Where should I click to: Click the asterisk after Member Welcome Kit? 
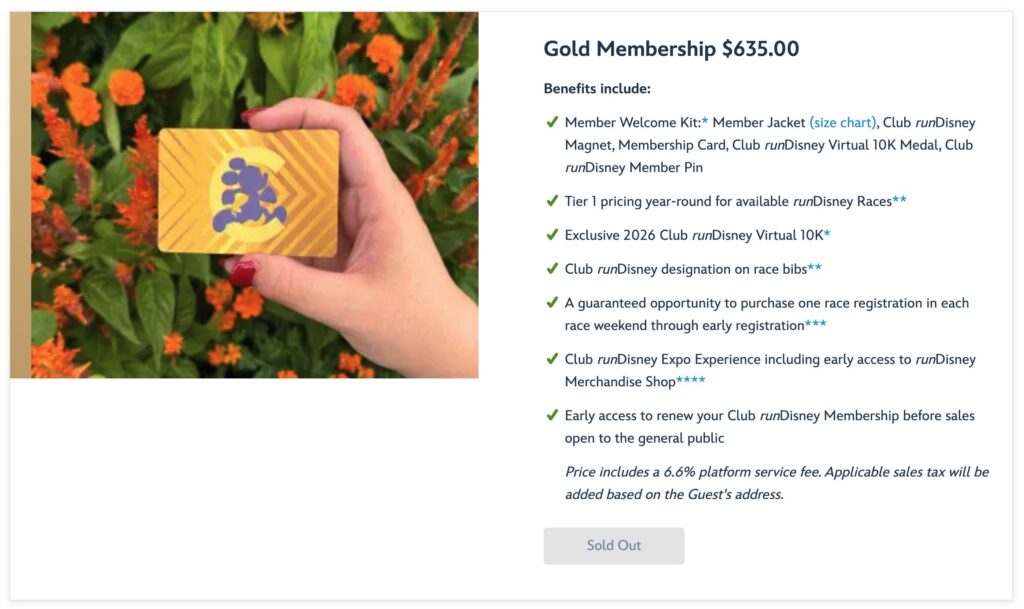(705, 121)
